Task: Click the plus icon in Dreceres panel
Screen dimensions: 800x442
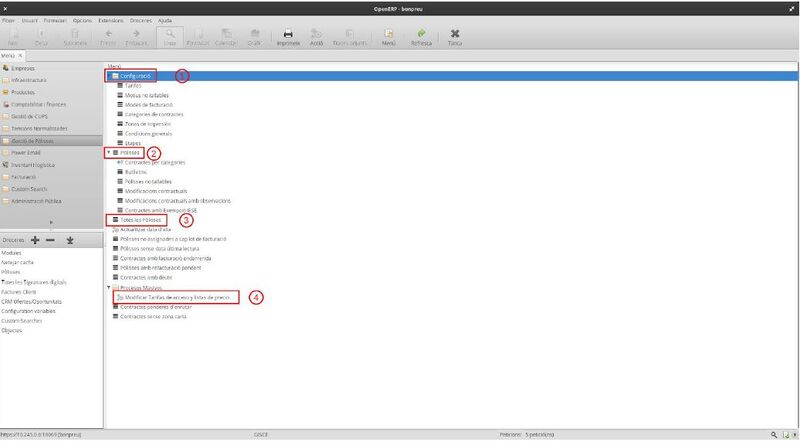Action: click(x=35, y=240)
